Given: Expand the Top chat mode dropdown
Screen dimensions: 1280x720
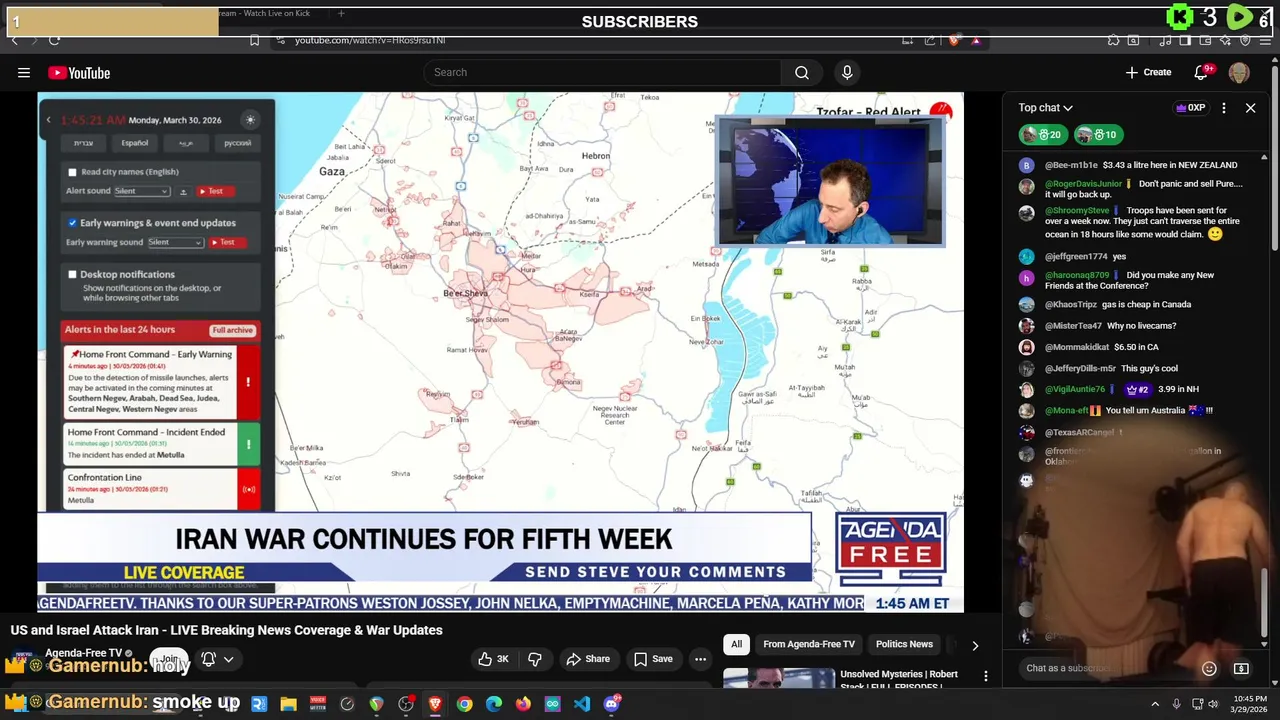Looking at the screenshot, I should (1046, 108).
